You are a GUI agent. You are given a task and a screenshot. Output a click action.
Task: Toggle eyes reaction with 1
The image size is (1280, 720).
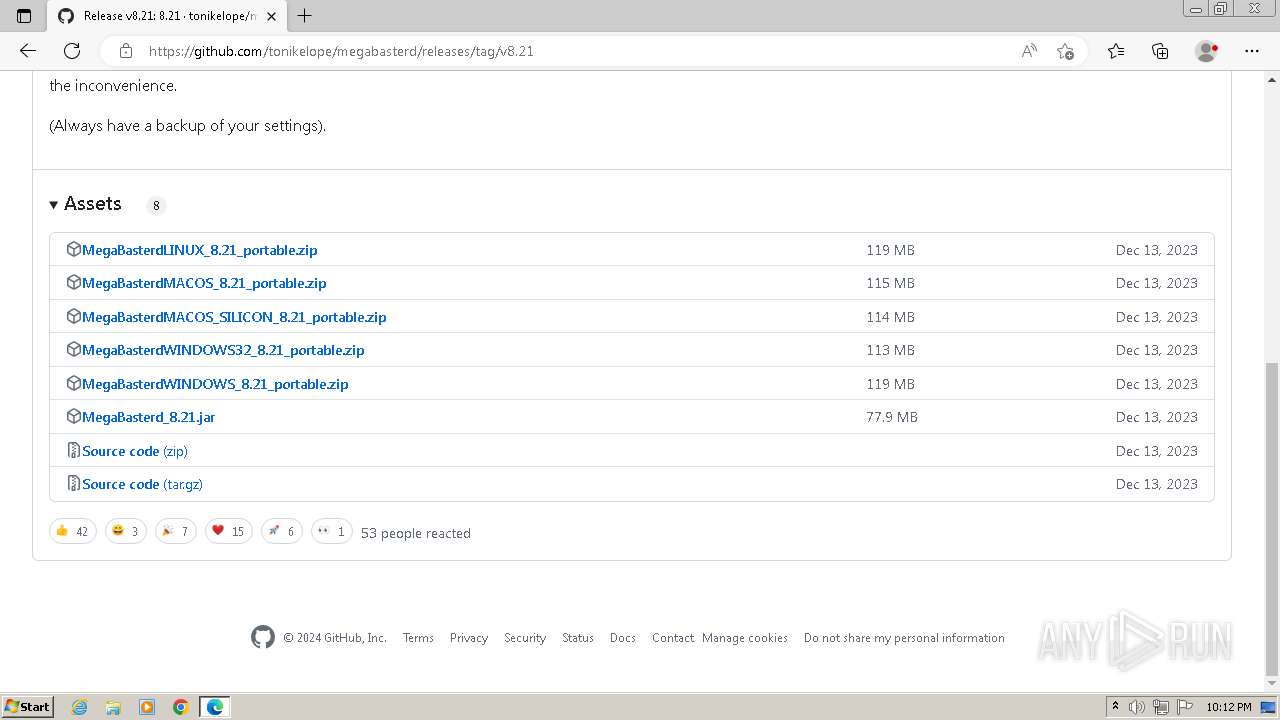tap(331, 531)
